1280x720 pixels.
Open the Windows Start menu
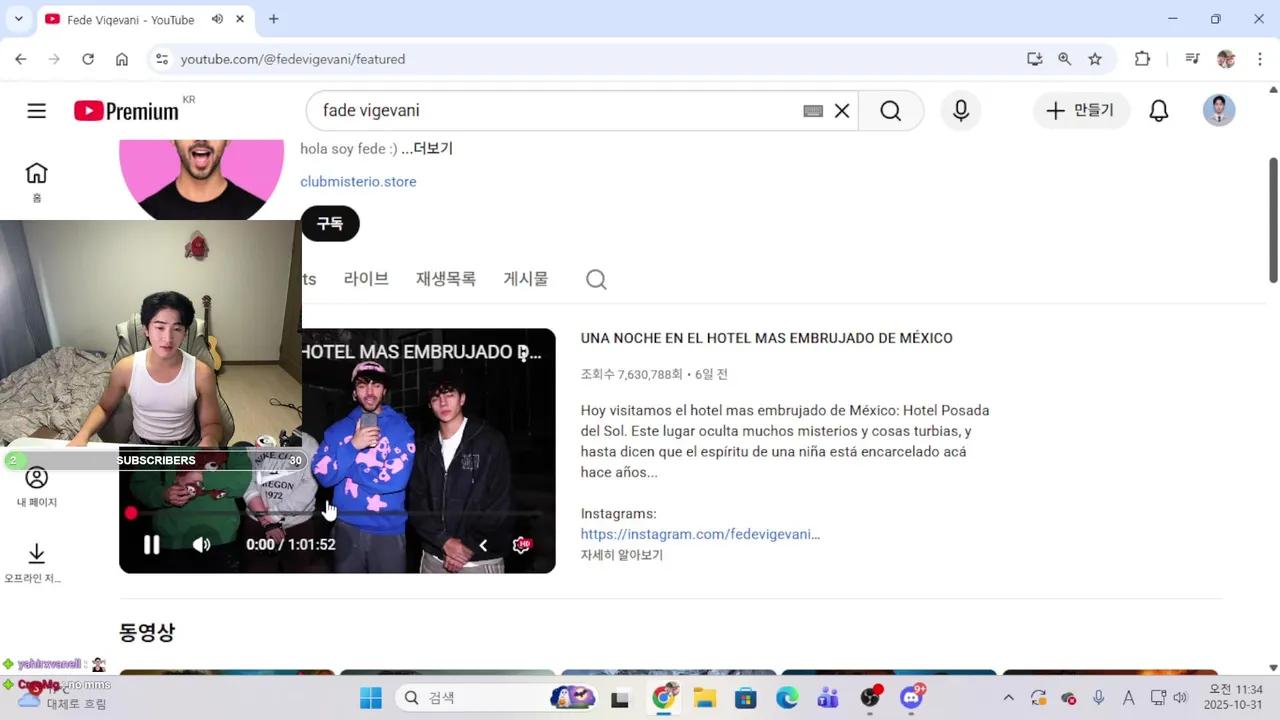click(x=371, y=698)
